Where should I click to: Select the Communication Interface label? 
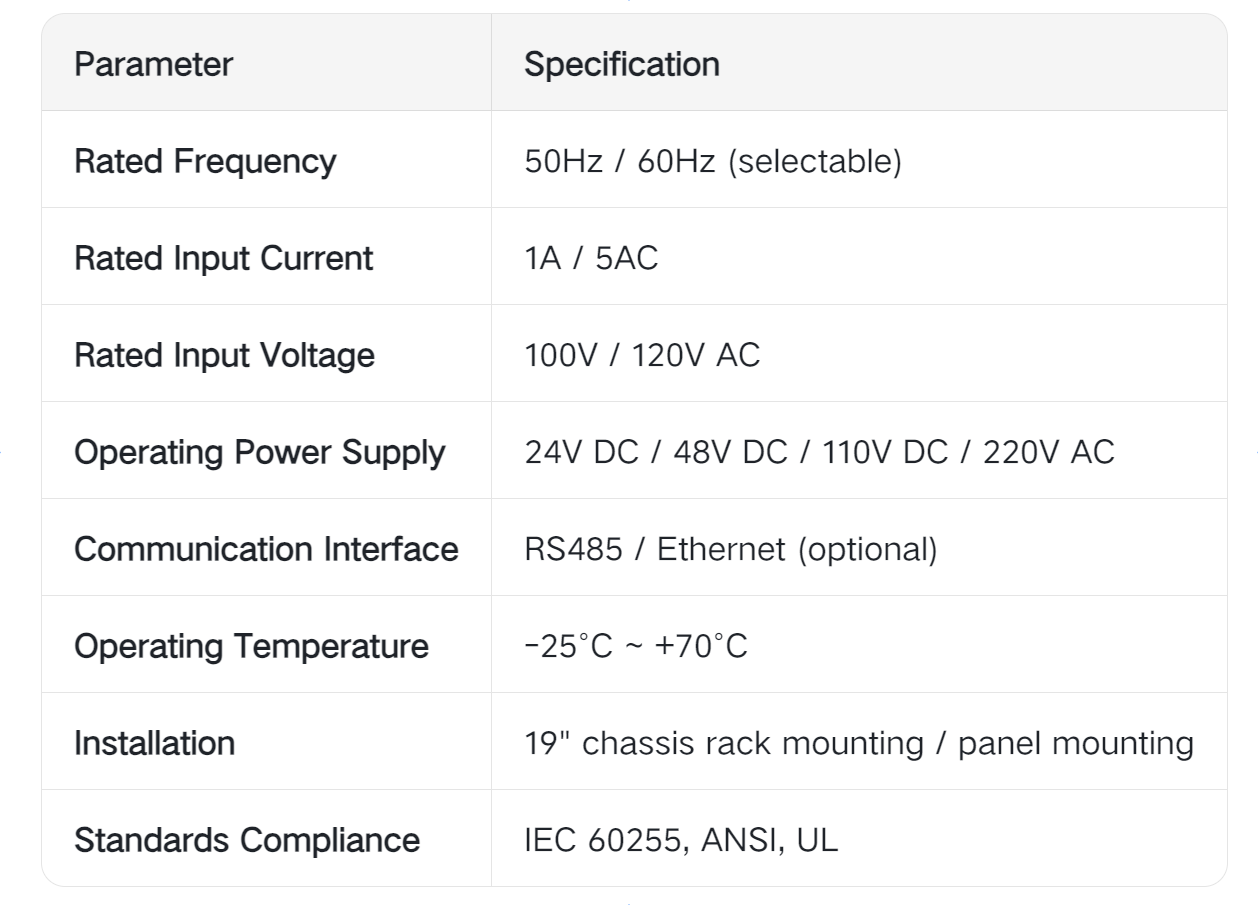(266, 550)
